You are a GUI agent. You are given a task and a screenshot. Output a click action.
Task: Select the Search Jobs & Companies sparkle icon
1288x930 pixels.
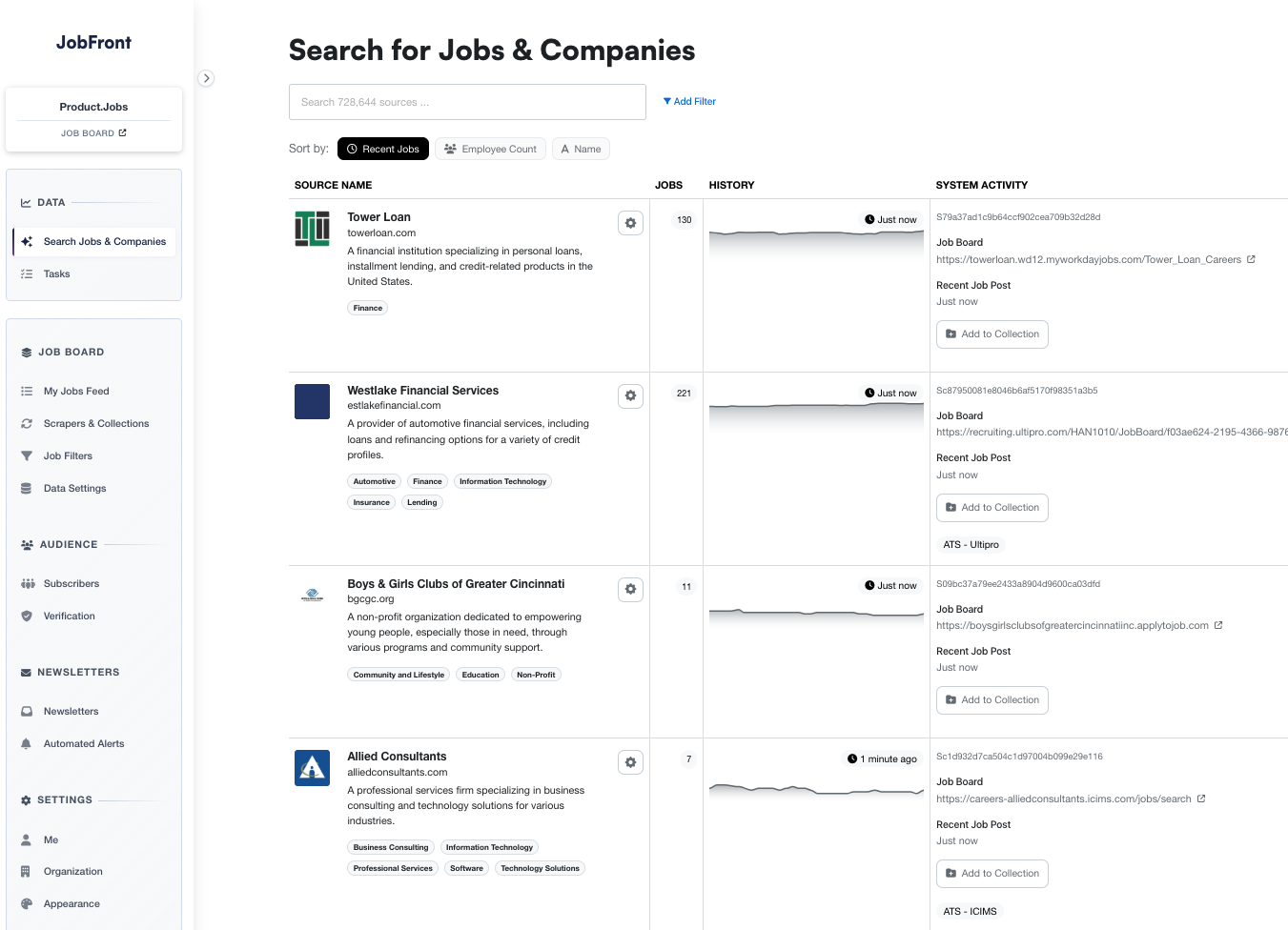pyautogui.click(x=26, y=241)
